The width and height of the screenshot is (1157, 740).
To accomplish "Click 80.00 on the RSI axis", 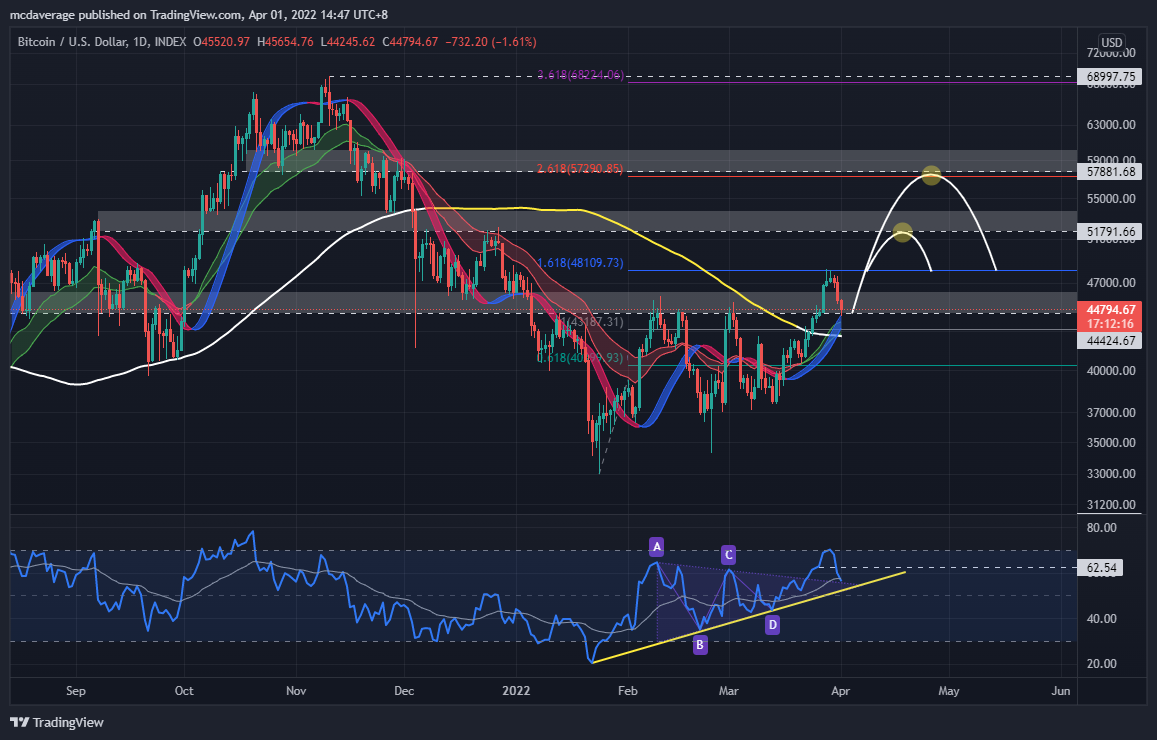I will [x=1102, y=528].
